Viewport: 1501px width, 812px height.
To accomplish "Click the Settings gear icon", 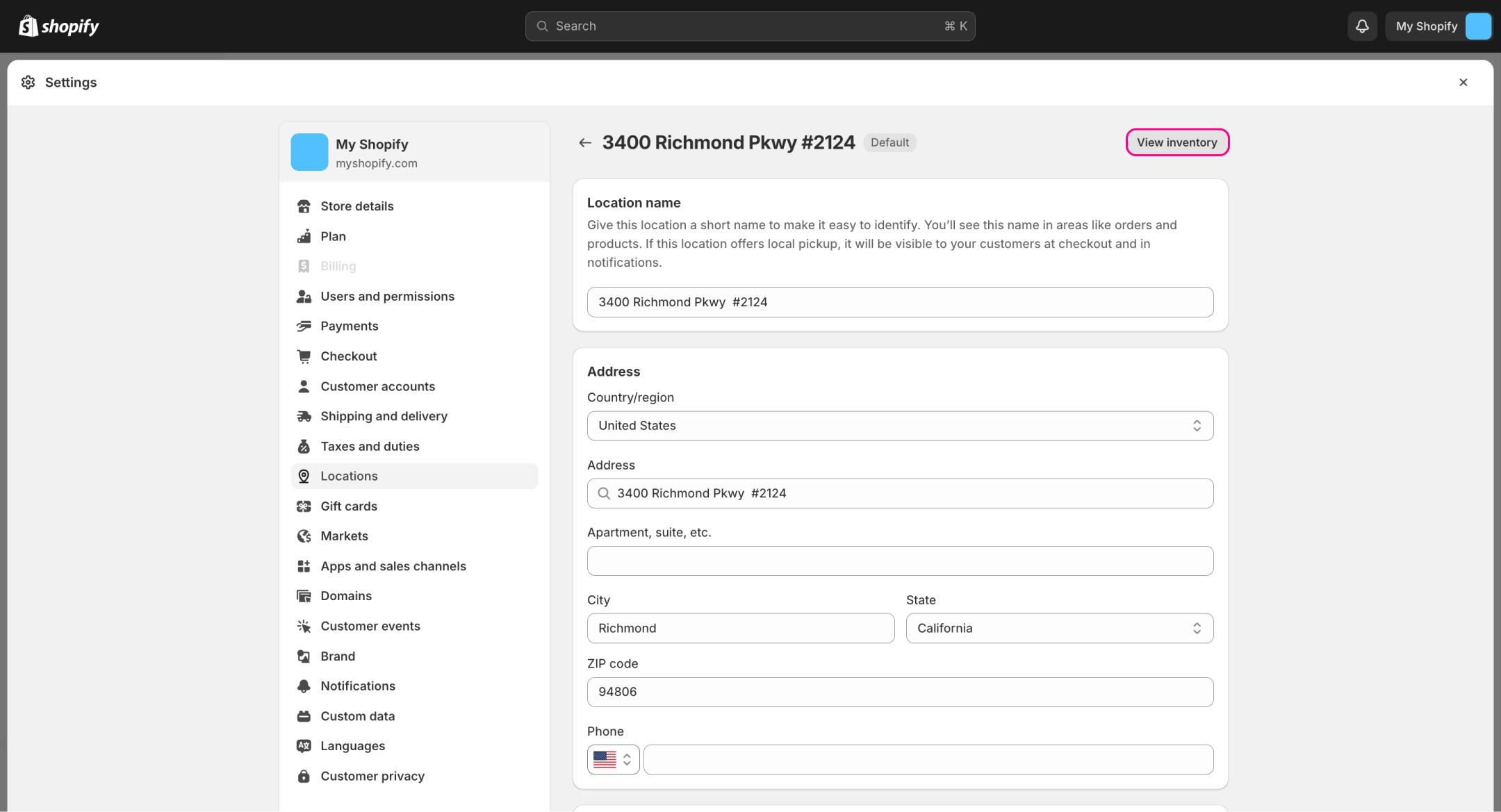I will (x=28, y=83).
